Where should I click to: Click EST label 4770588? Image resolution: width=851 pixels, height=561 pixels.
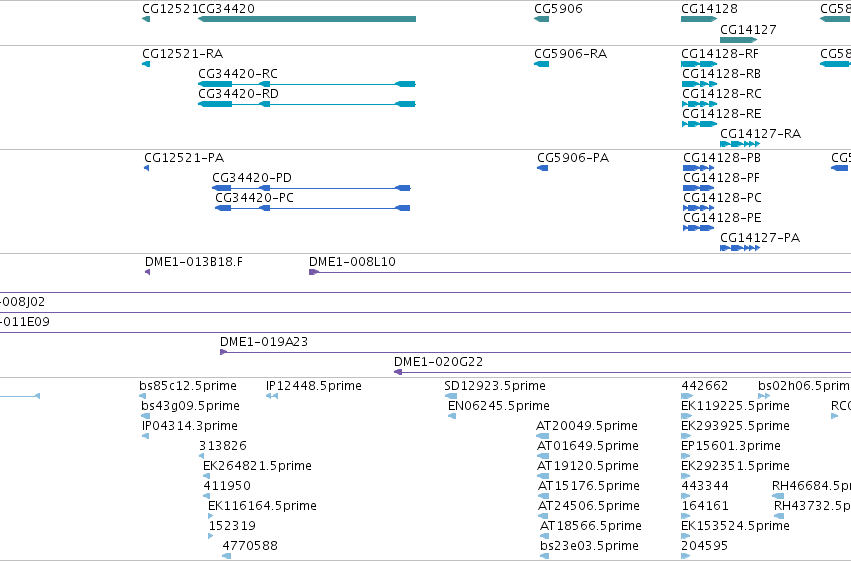tap(250, 546)
